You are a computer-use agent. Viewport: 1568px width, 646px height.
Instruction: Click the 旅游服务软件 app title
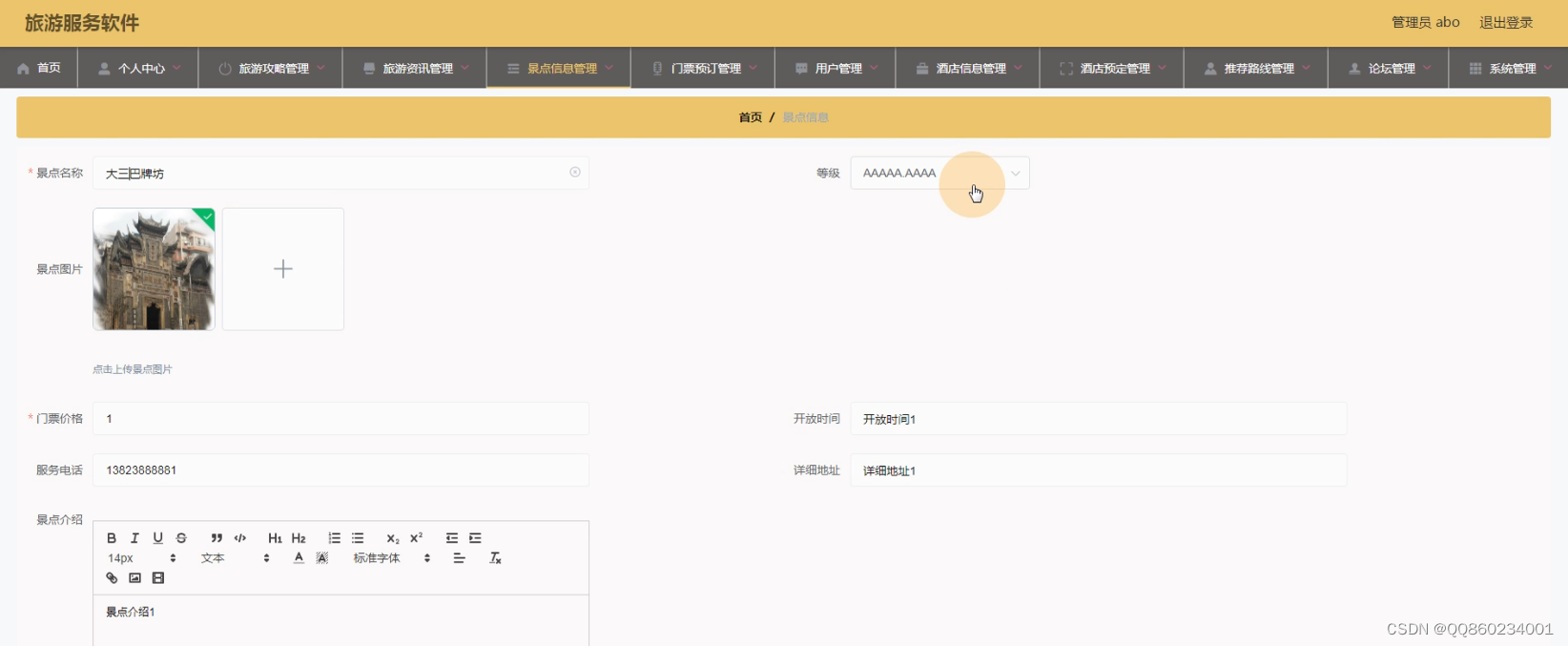pyautogui.click(x=82, y=23)
